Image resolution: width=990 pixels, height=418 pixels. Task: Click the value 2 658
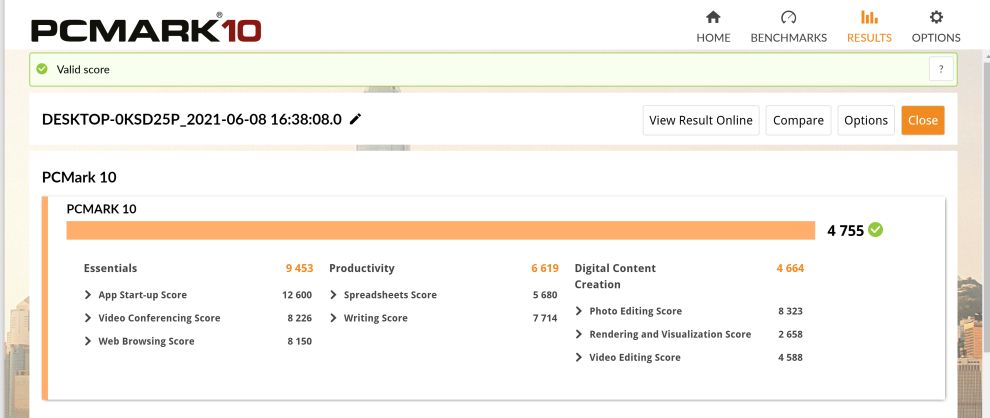coord(790,335)
